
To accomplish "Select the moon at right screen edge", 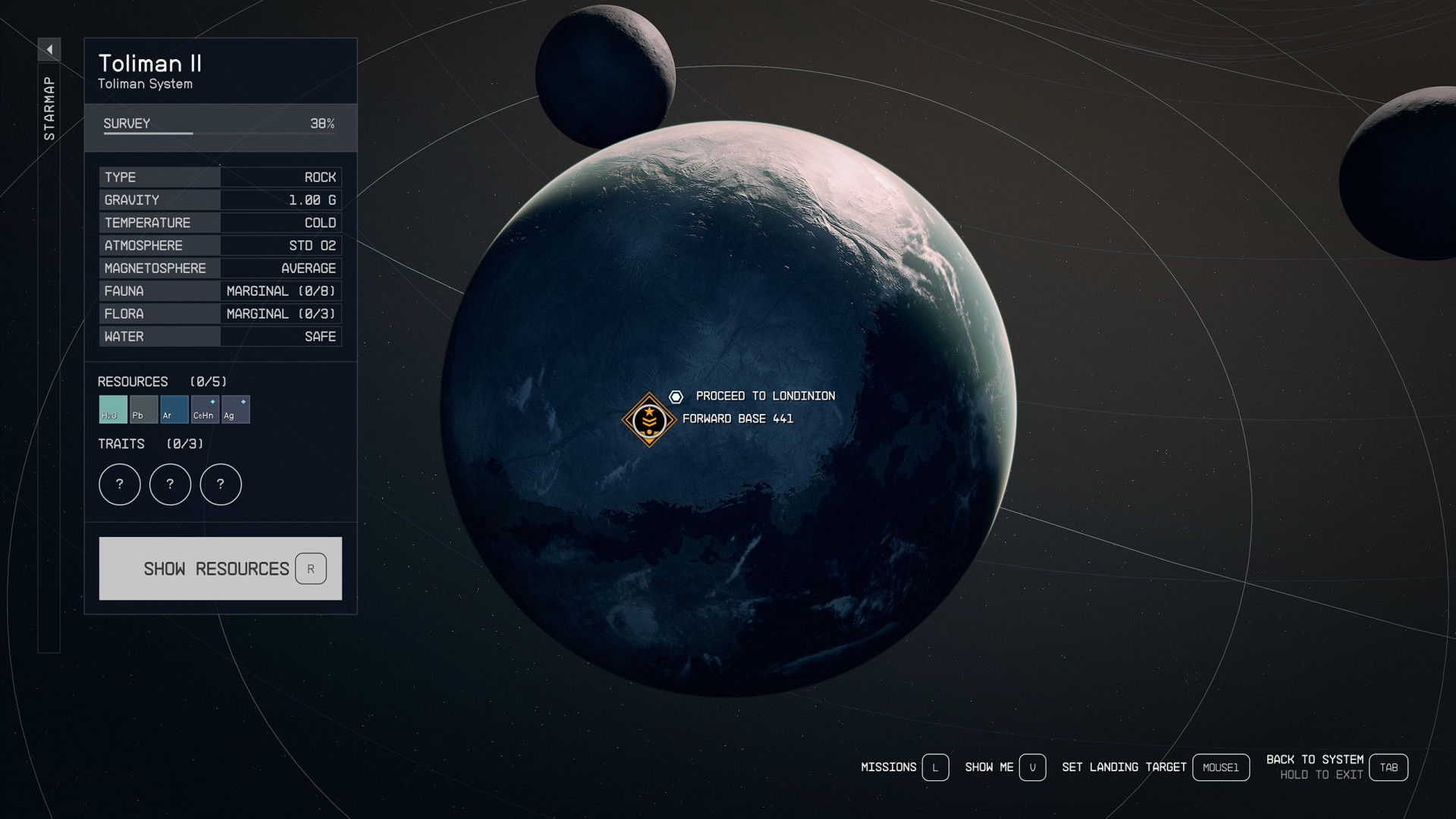I will pyautogui.click(x=1399, y=174).
